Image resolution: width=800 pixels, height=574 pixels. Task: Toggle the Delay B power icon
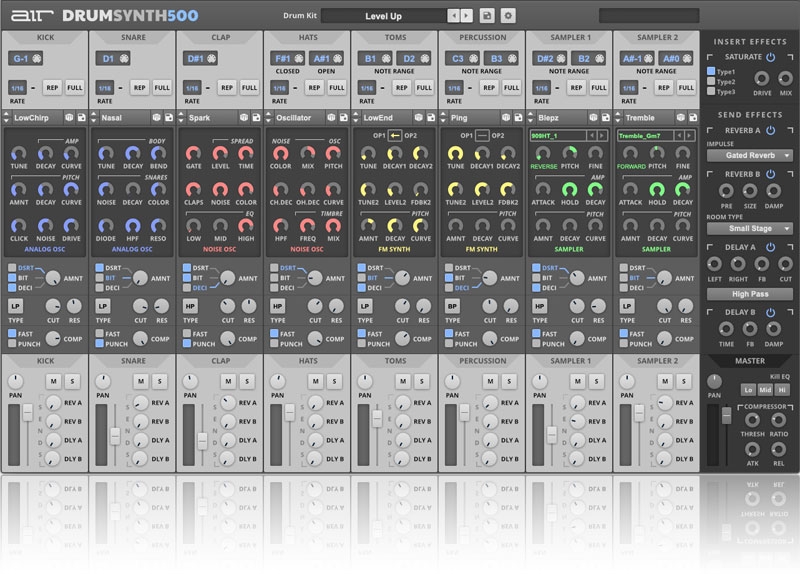pyautogui.click(x=770, y=313)
